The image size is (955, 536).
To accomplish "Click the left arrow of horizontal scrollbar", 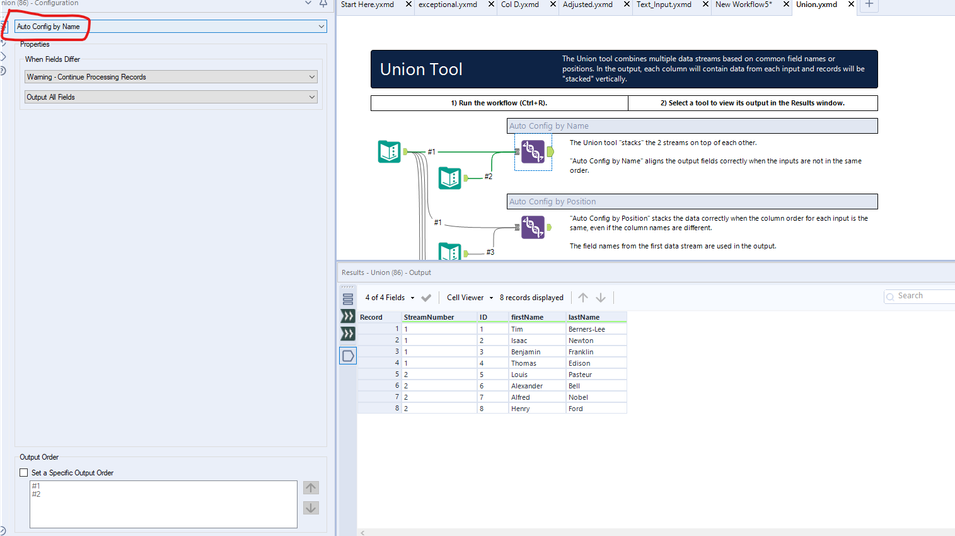I will 362,532.
